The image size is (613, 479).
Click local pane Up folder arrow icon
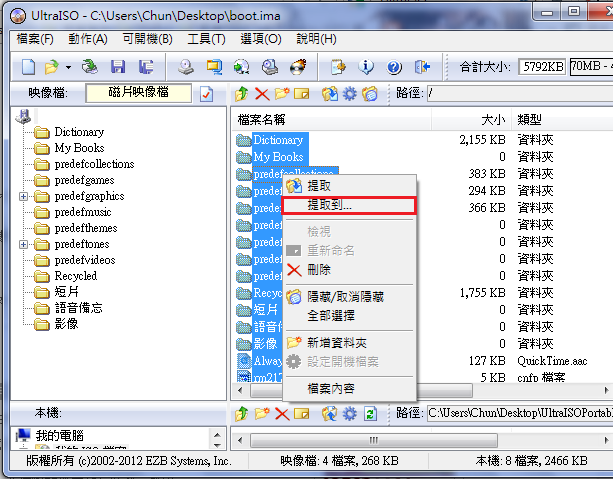tap(242, 414)
